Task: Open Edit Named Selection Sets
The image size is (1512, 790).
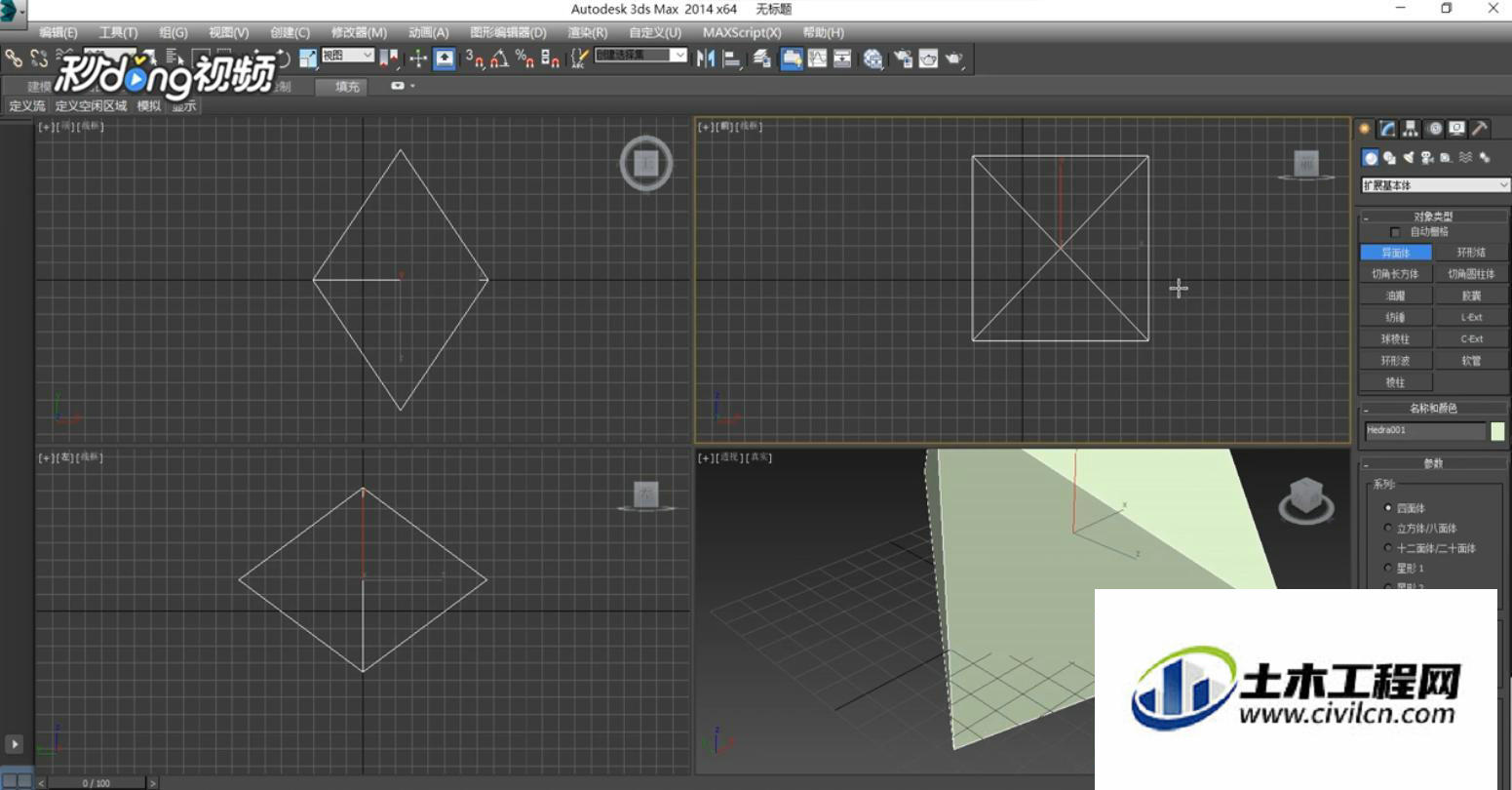Action: pos(579,59)
